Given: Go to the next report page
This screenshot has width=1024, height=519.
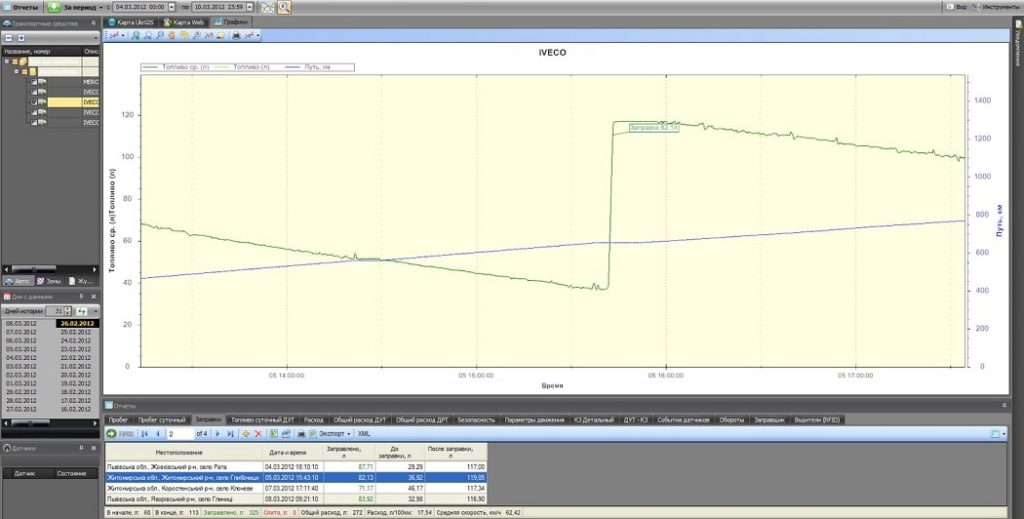Looking at the screenshot, I should point(217,433).
